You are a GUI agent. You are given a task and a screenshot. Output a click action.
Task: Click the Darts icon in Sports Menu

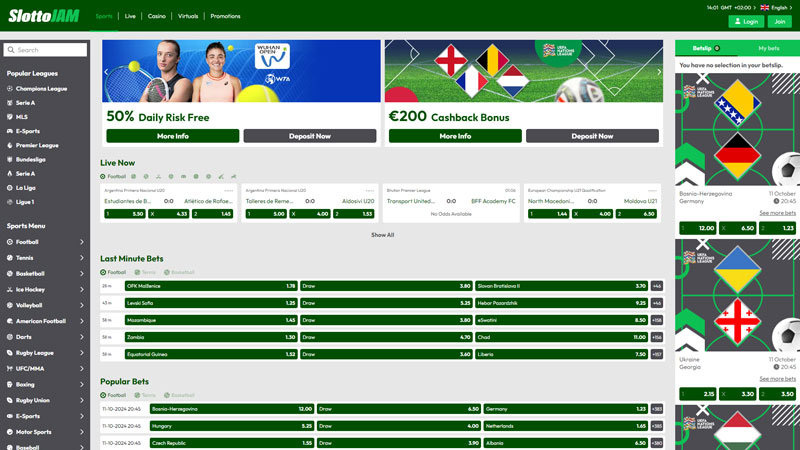(x=9, y=337)
